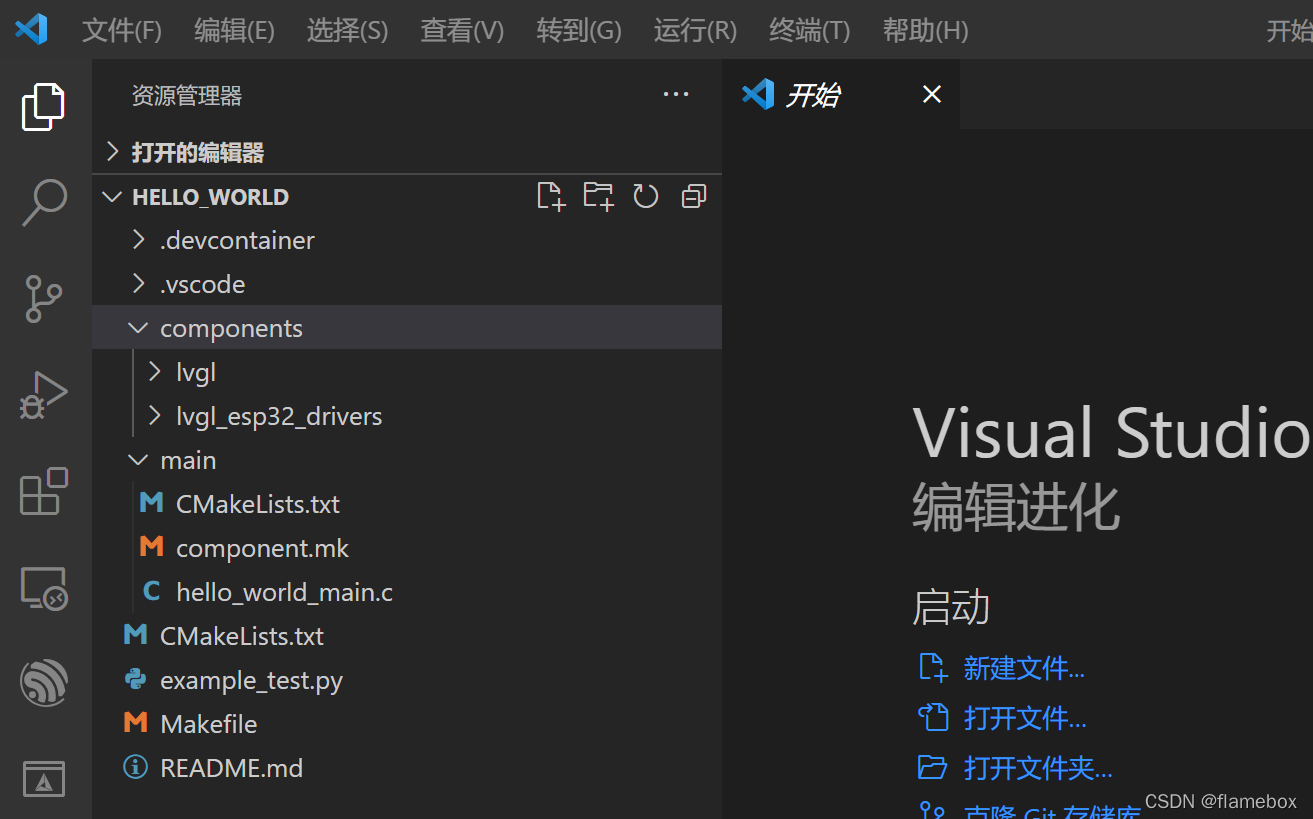
Task: Switch to the 开始 editor tab
Action: point(841,95)
